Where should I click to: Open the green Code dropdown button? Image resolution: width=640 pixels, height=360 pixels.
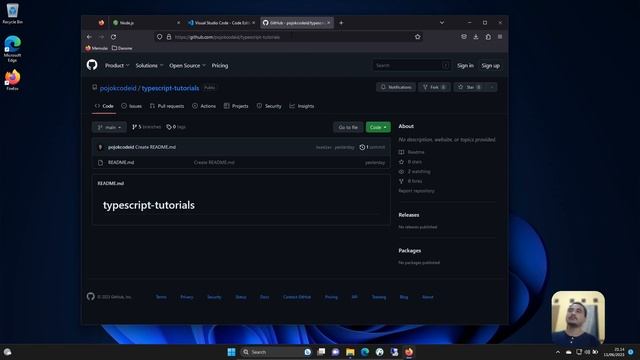tap(378, 127)
